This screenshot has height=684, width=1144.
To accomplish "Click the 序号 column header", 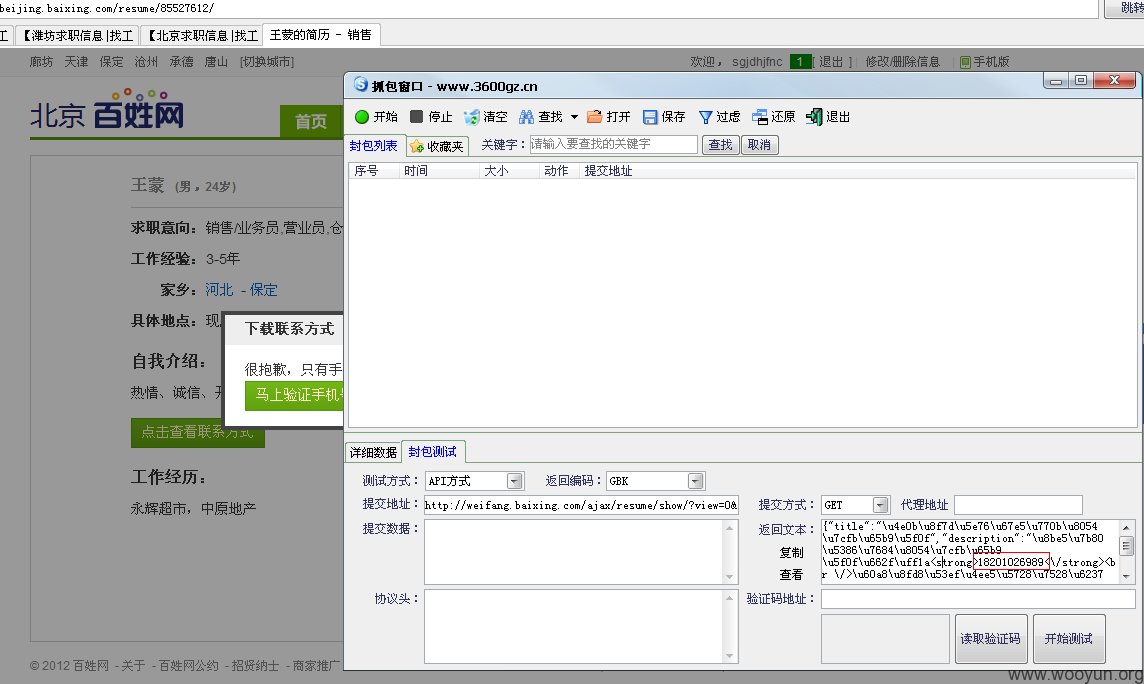I will 366,171.
